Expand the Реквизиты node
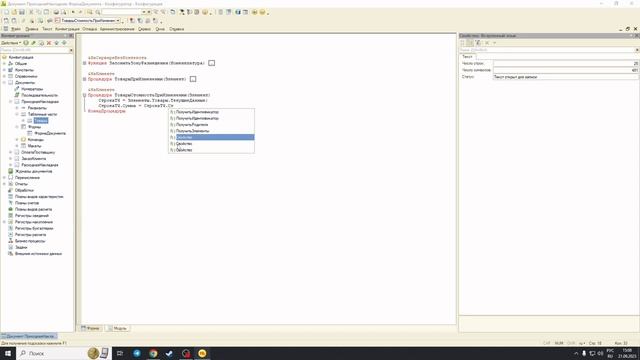 tap(17, 108)
